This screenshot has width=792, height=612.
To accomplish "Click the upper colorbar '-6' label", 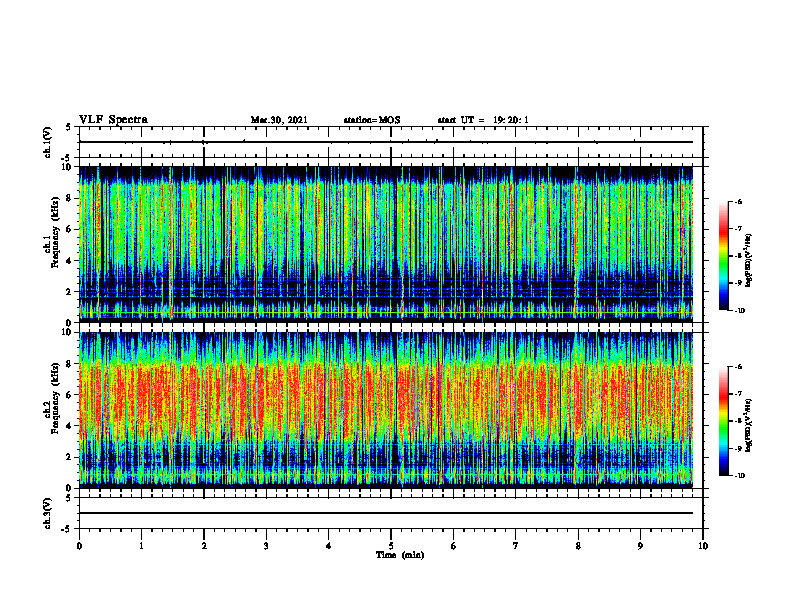I will click(738, 202).
